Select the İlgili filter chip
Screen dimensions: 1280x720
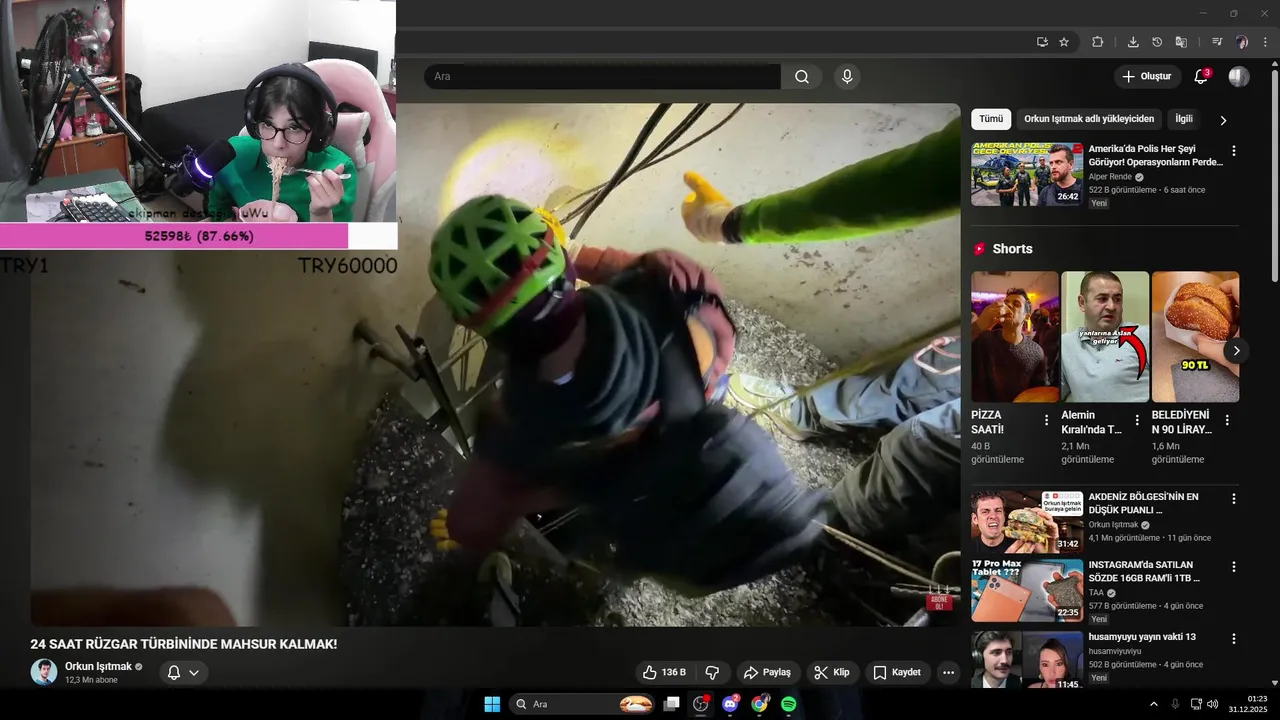pos(1184,119)
